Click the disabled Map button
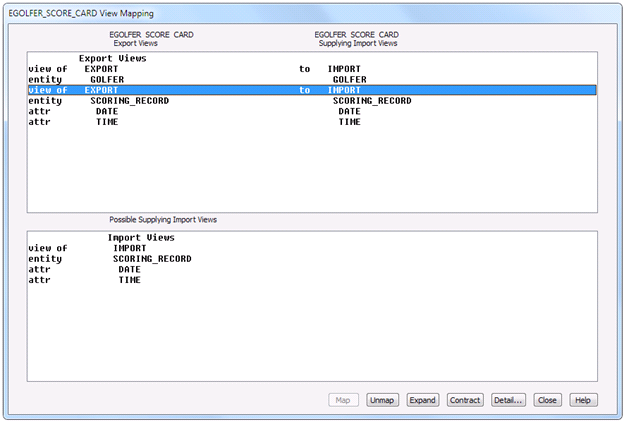This screenshot has width=623, height=421. 343,400
